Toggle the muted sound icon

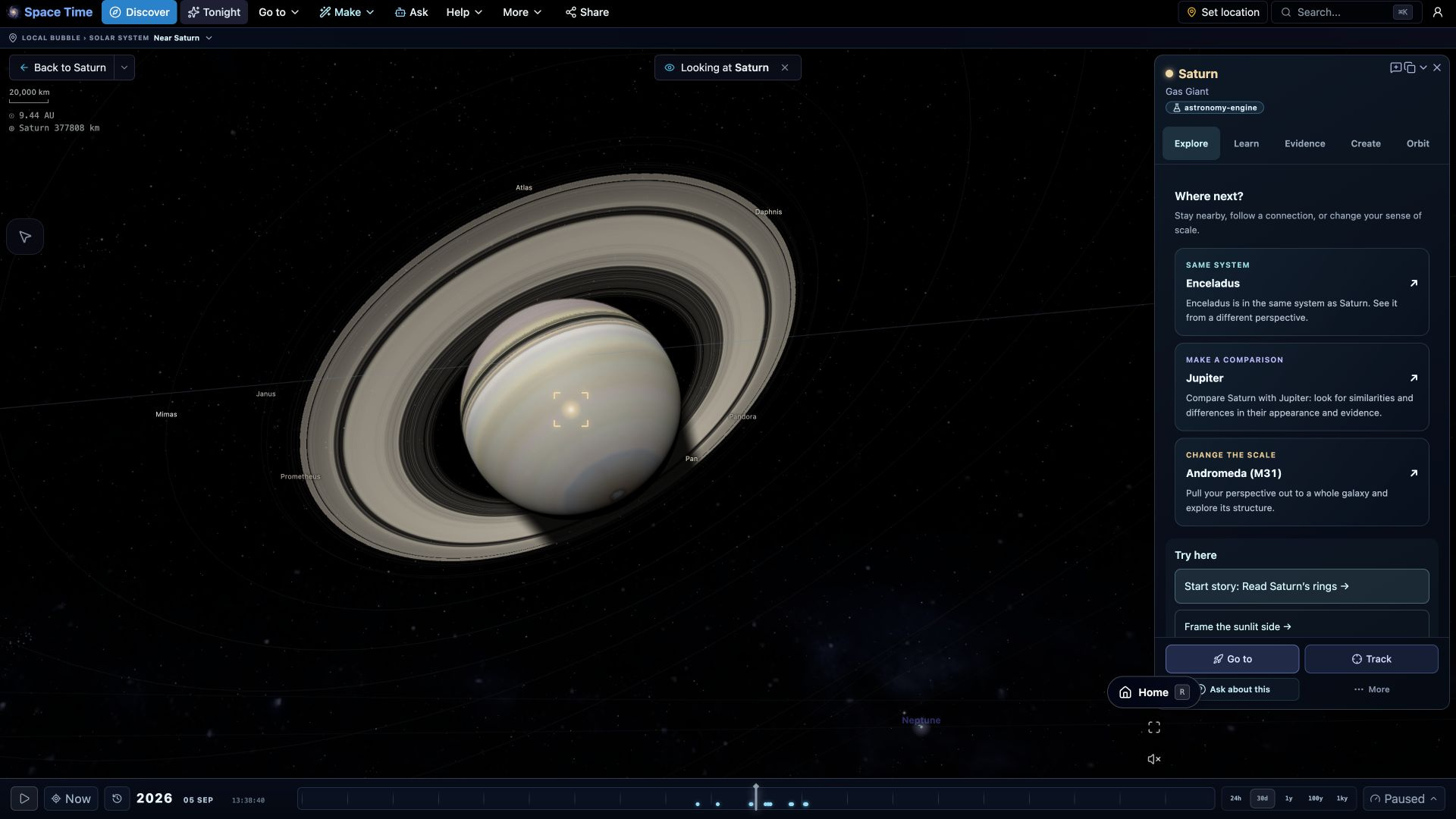pyautogui.click(x=1153, y=759)
